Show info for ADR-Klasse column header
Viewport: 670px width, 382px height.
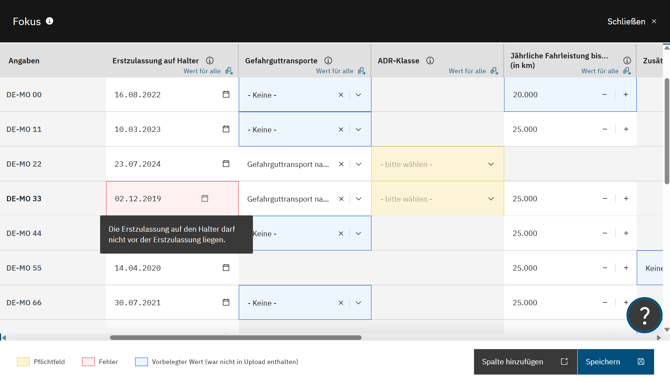(x=430, y=61)
